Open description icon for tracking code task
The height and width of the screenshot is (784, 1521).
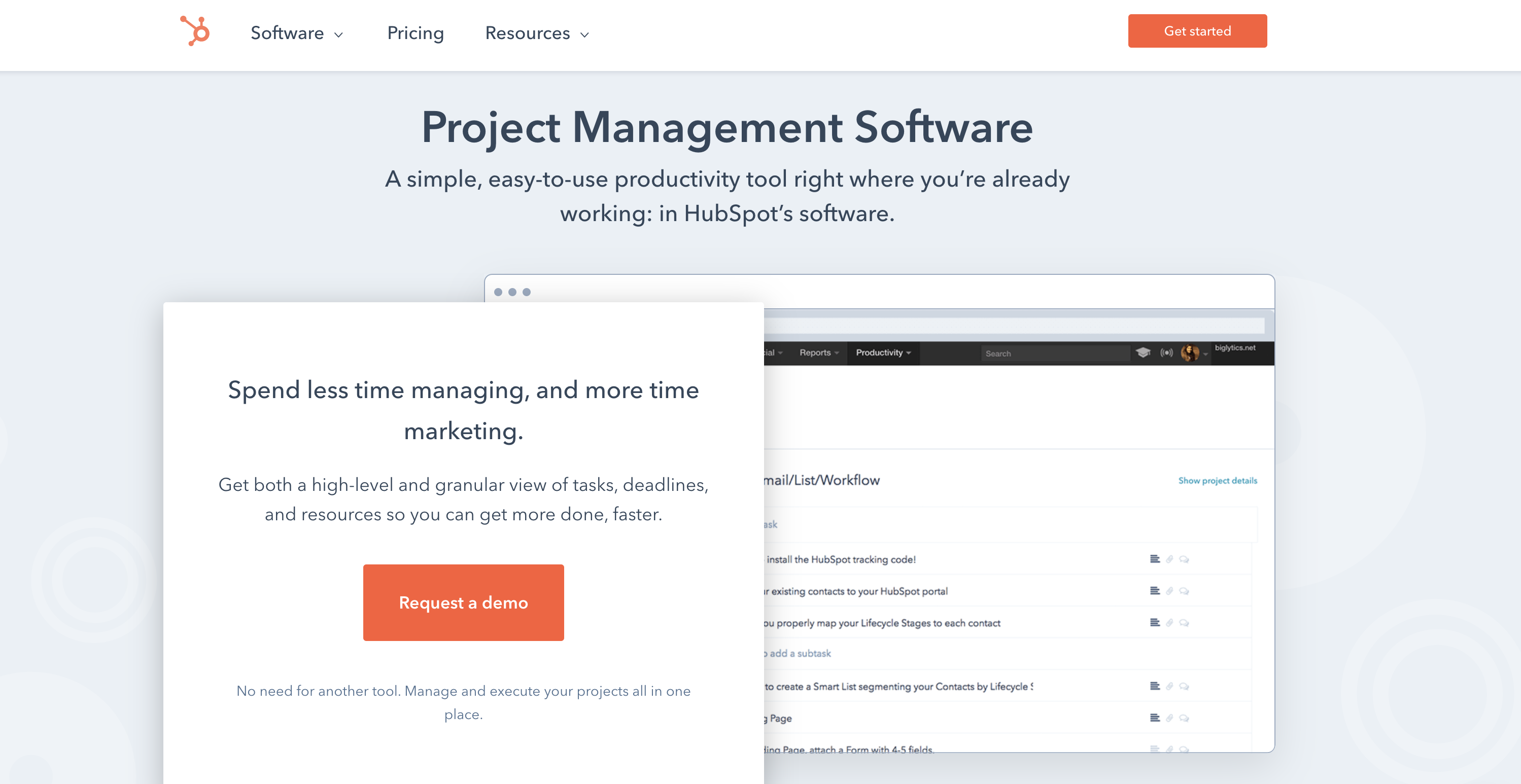point(1154,558)
